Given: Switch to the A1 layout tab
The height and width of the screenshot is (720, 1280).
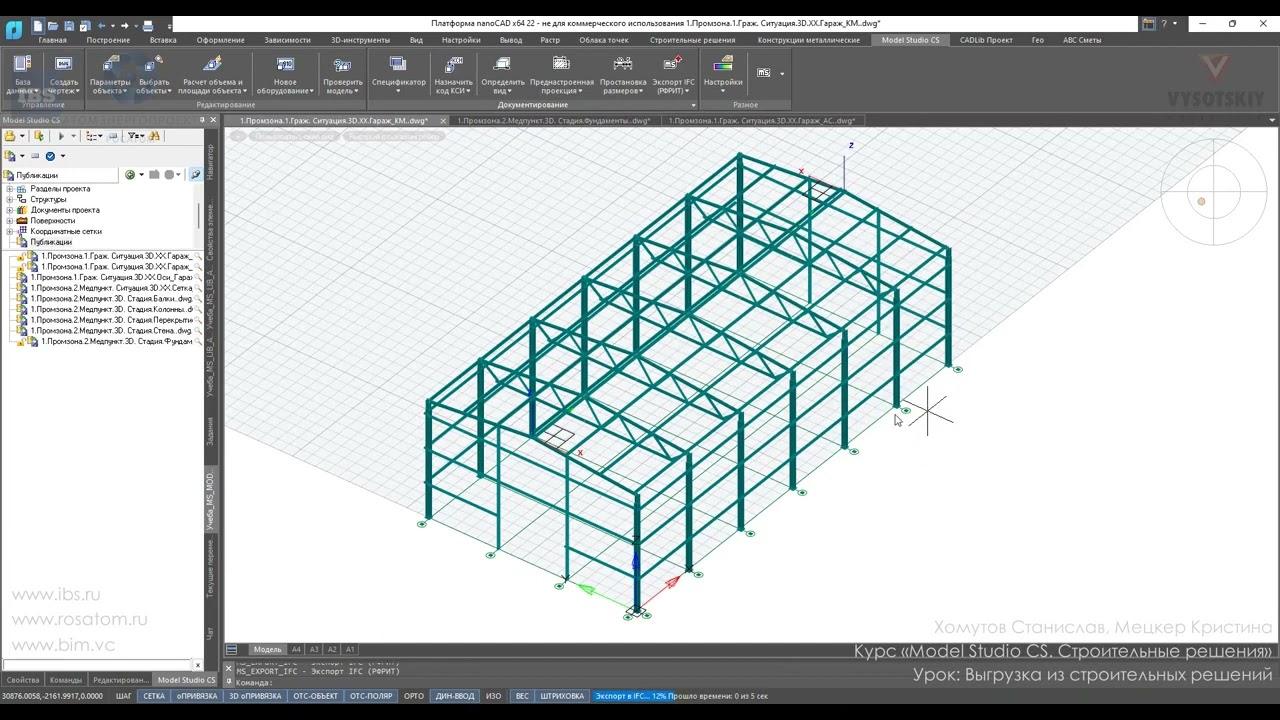Looking at the screenshot, I should tap(350, 649).
